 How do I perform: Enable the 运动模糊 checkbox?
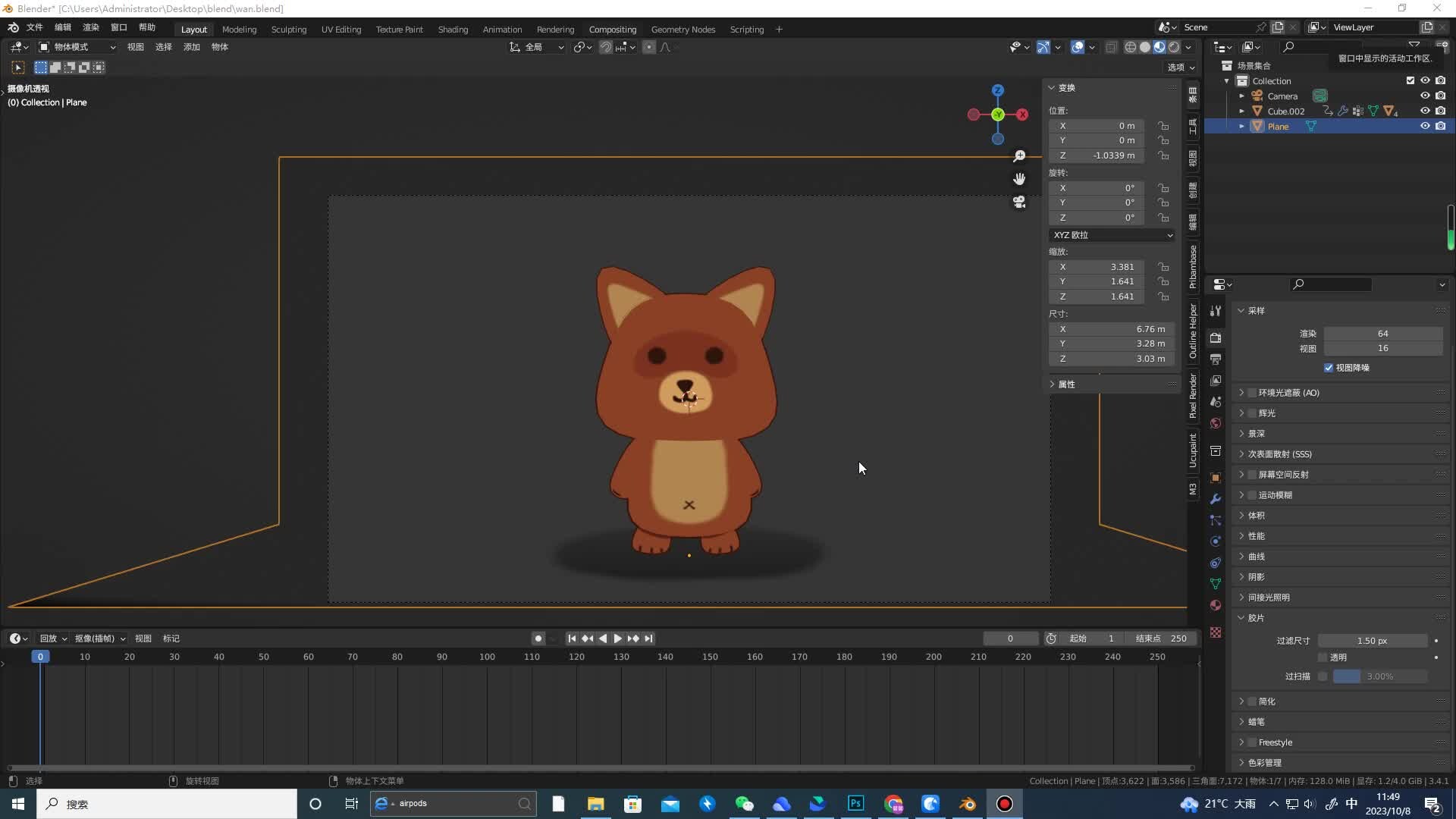pos(1252,495)
